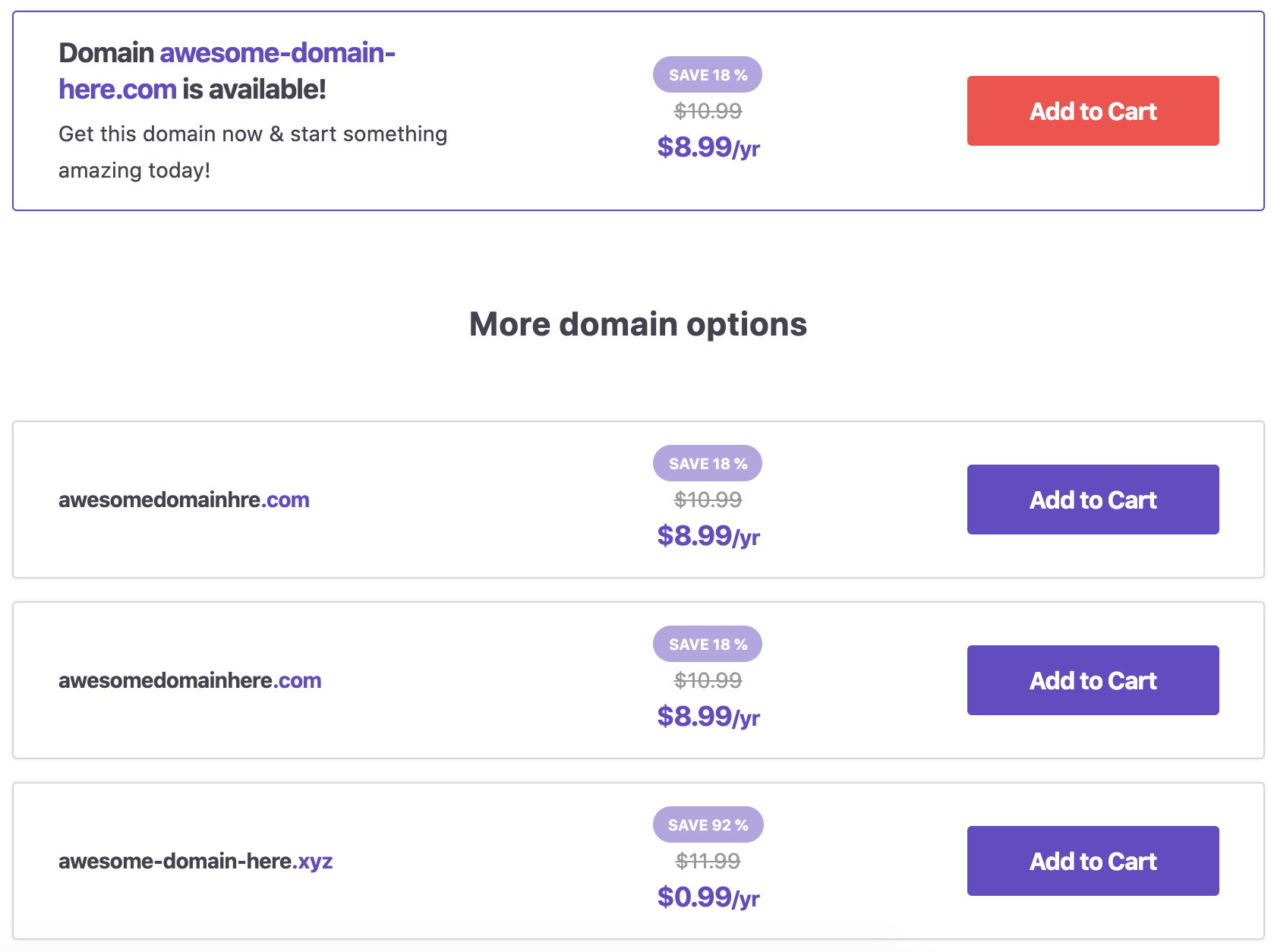Click the crossed-out $10.99 price for awesomedomainhre.com
The image size is (1271, 952).
click(708, 500)
